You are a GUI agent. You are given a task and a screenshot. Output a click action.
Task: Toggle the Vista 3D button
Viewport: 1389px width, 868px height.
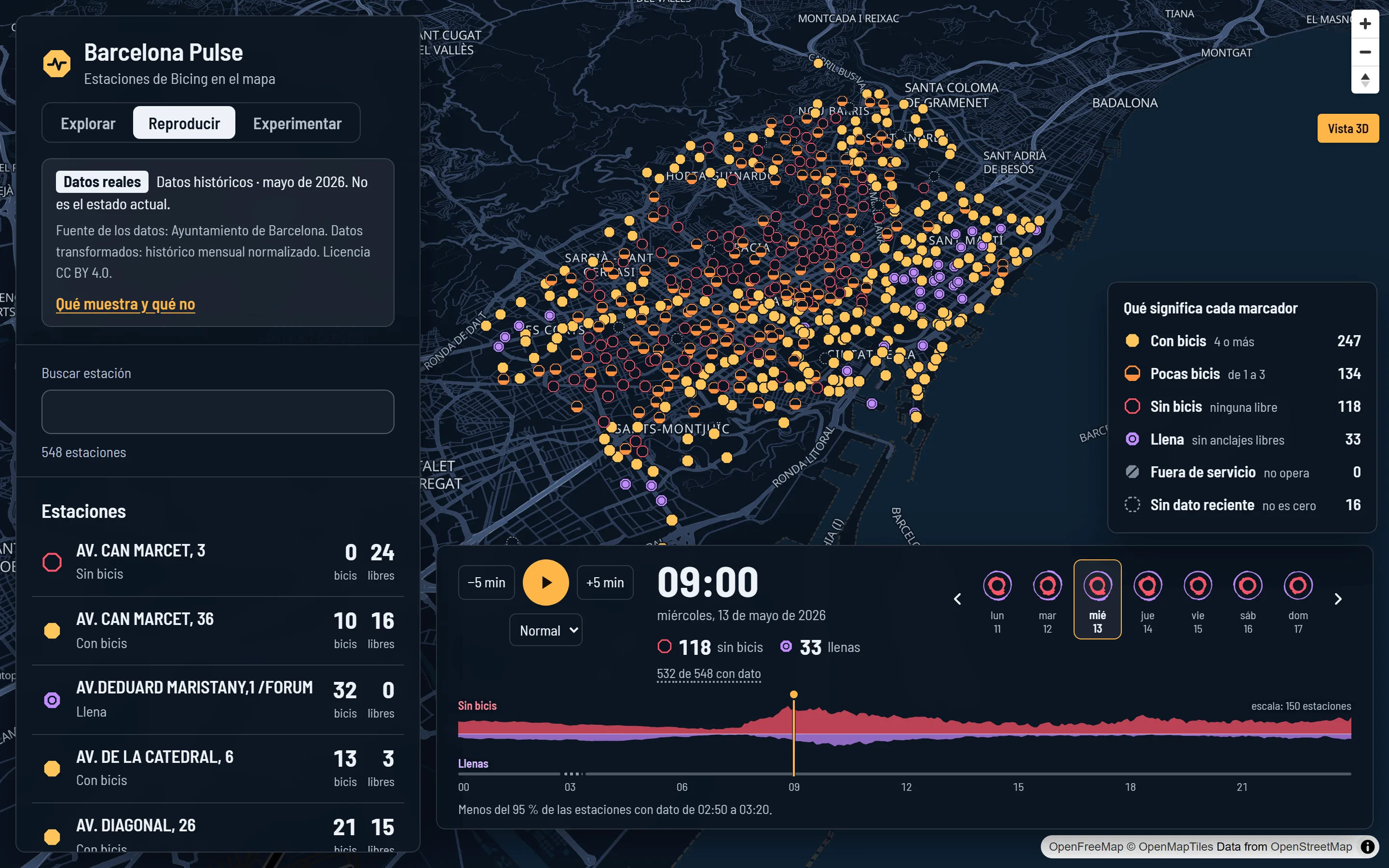tap(1348, 129)
